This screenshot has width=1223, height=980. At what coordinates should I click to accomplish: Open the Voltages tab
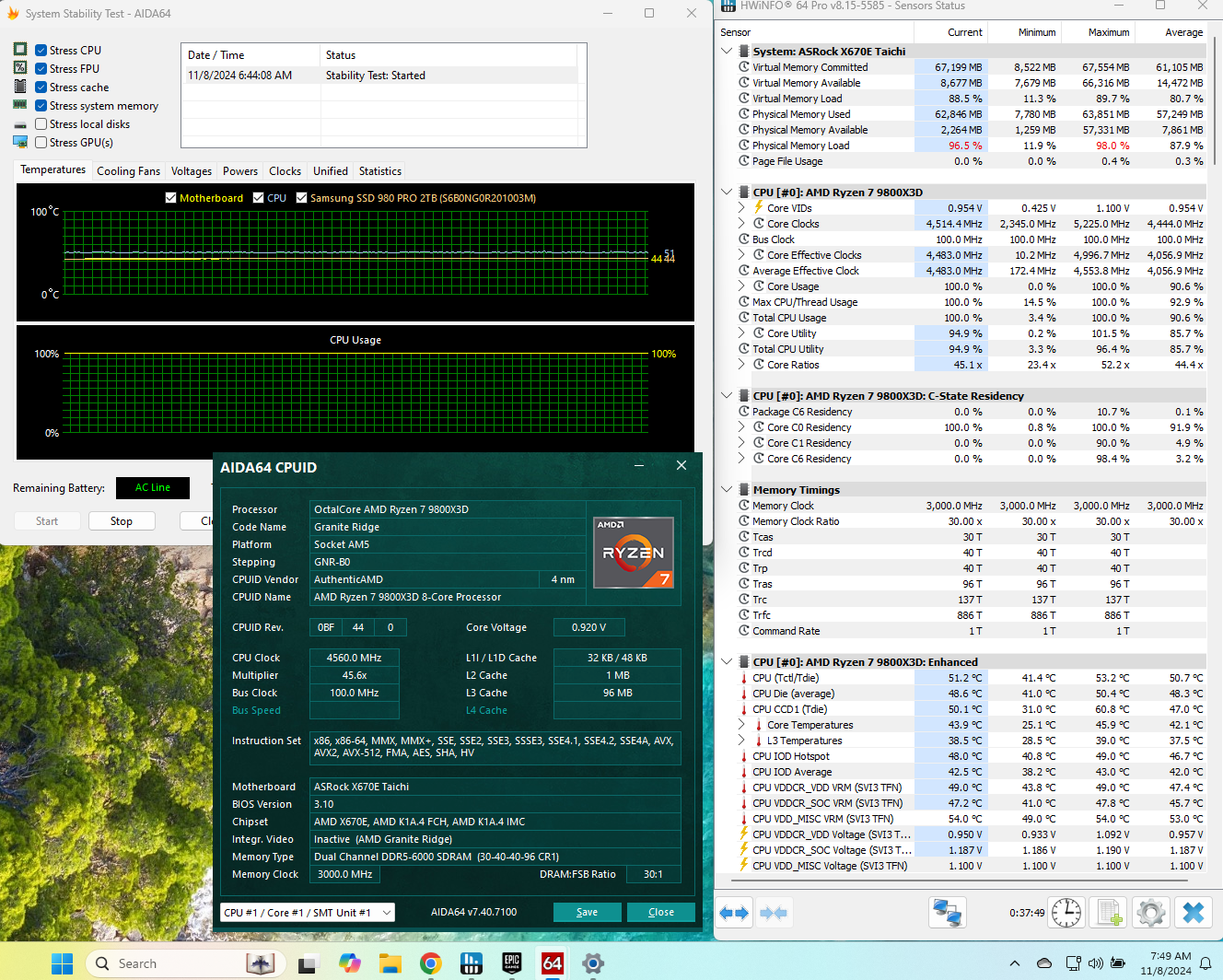pos(192,171)
